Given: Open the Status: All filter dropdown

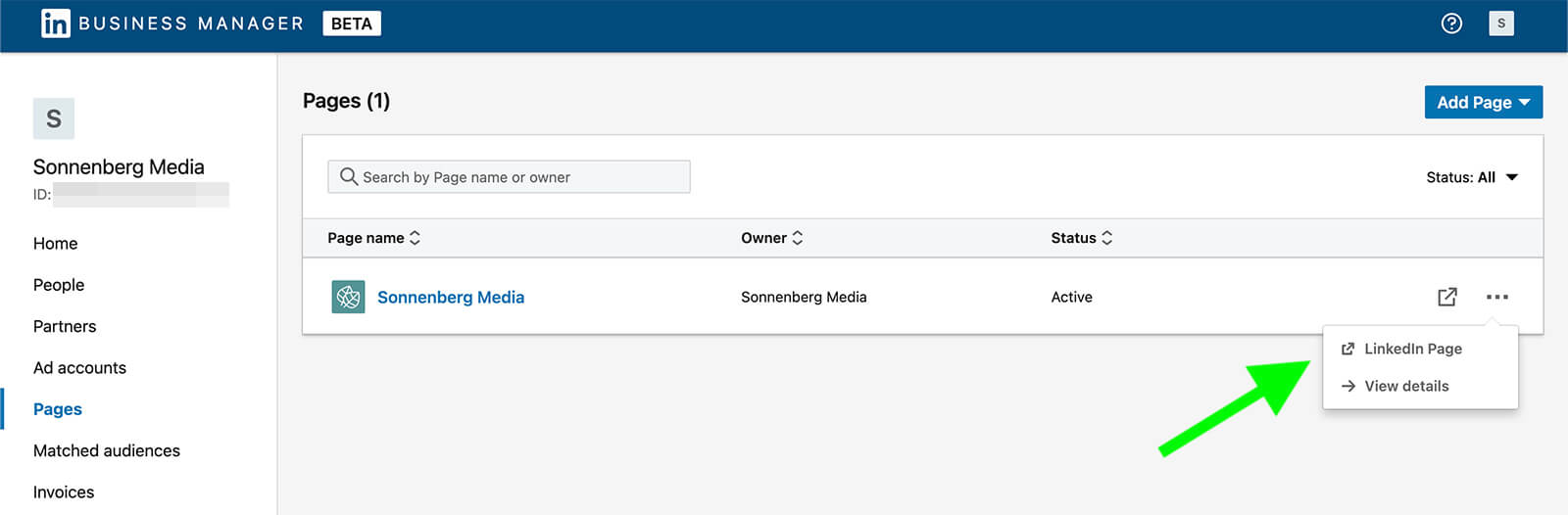Looking at the screenshot, I should (1472, 177).
